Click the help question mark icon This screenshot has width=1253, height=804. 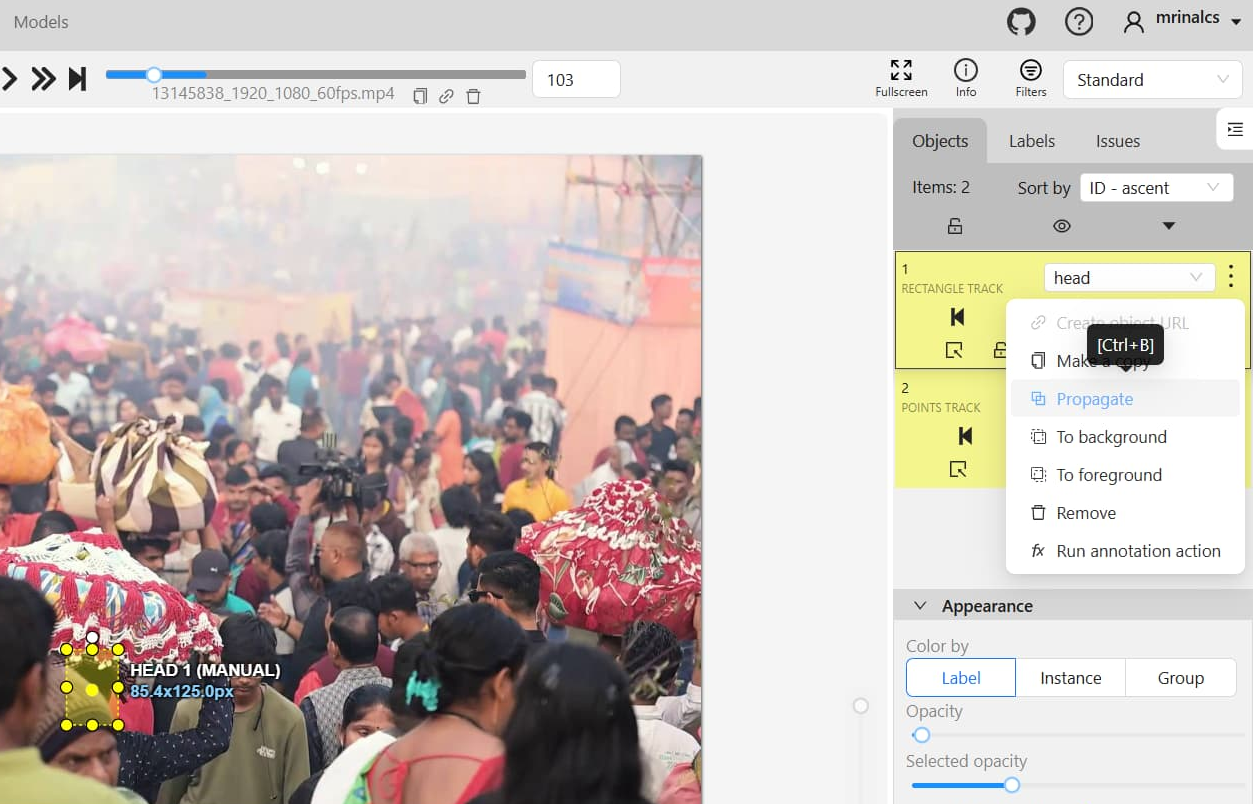(1079, 22)
